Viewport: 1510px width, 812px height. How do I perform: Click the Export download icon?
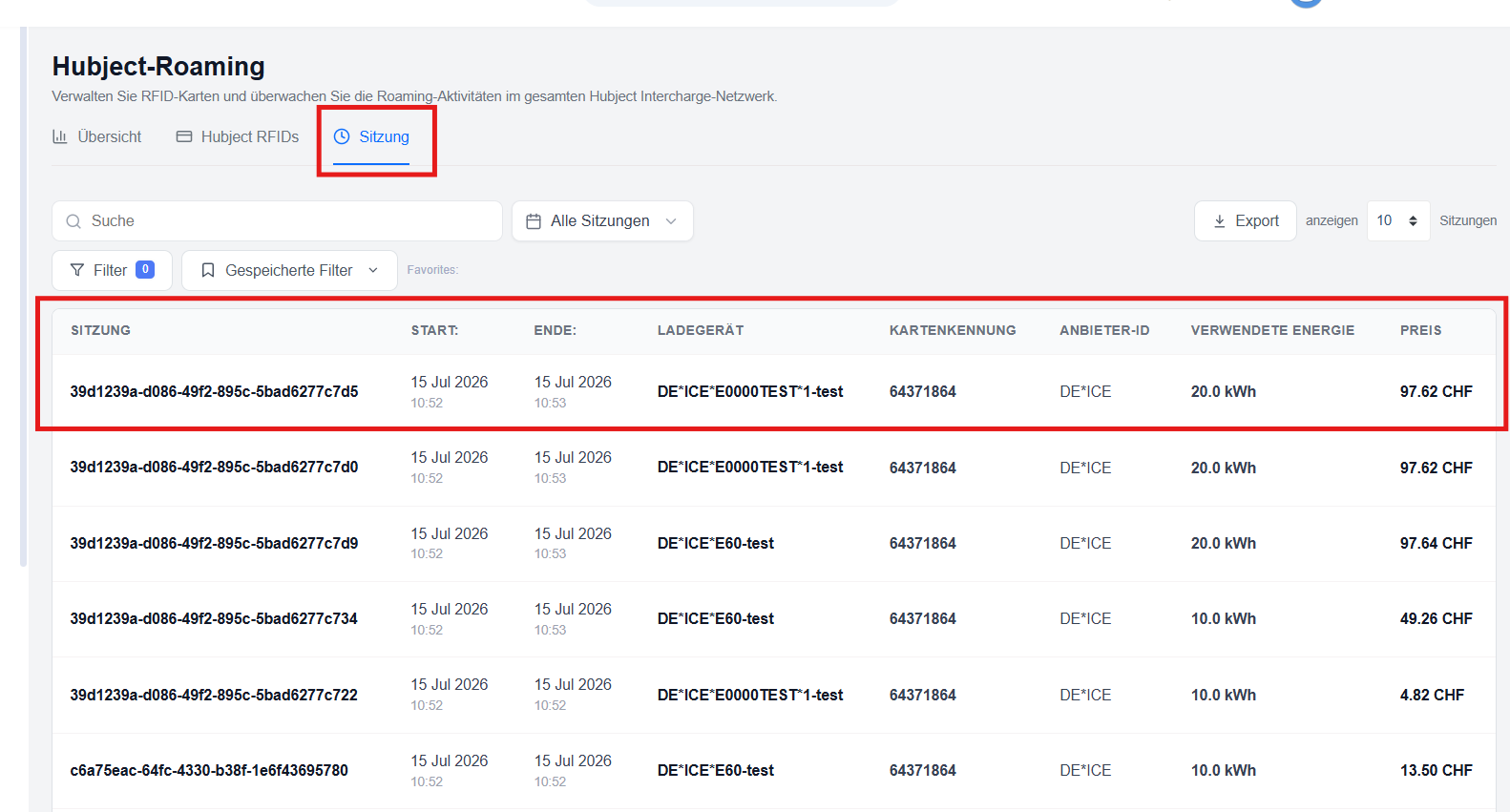[1219, 221]
